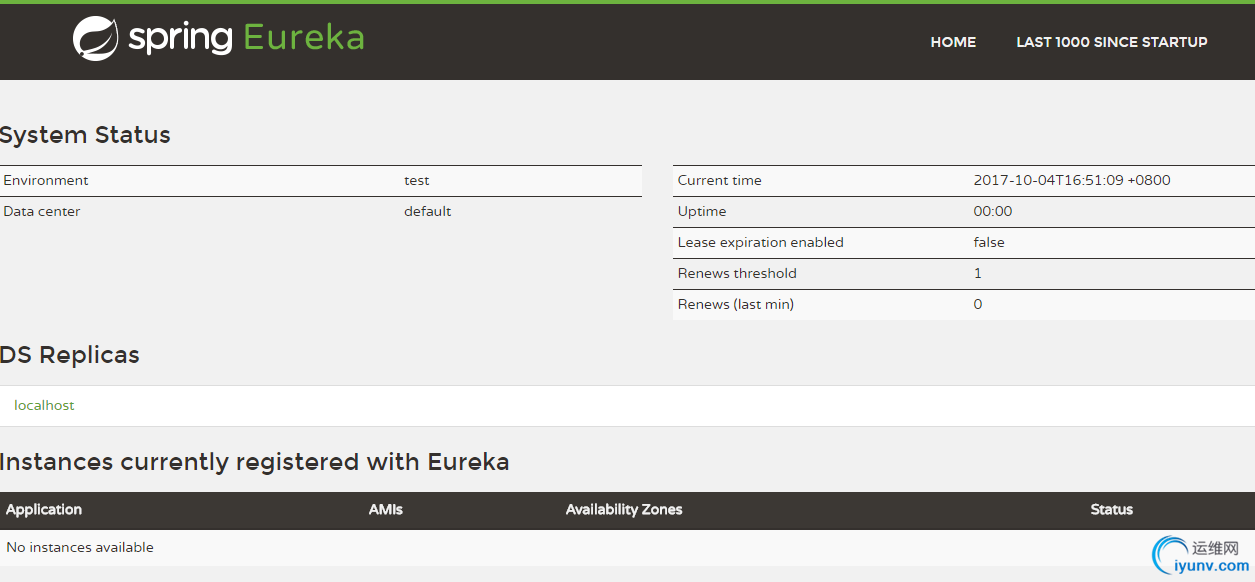Click the Renews (last min) label
Viewport: 1255px width, 582px height.
(736, 304)
